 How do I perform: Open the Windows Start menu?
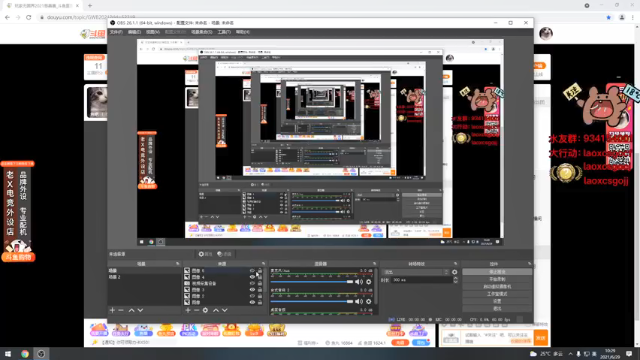pyautogui.click(x=8, y=353)
